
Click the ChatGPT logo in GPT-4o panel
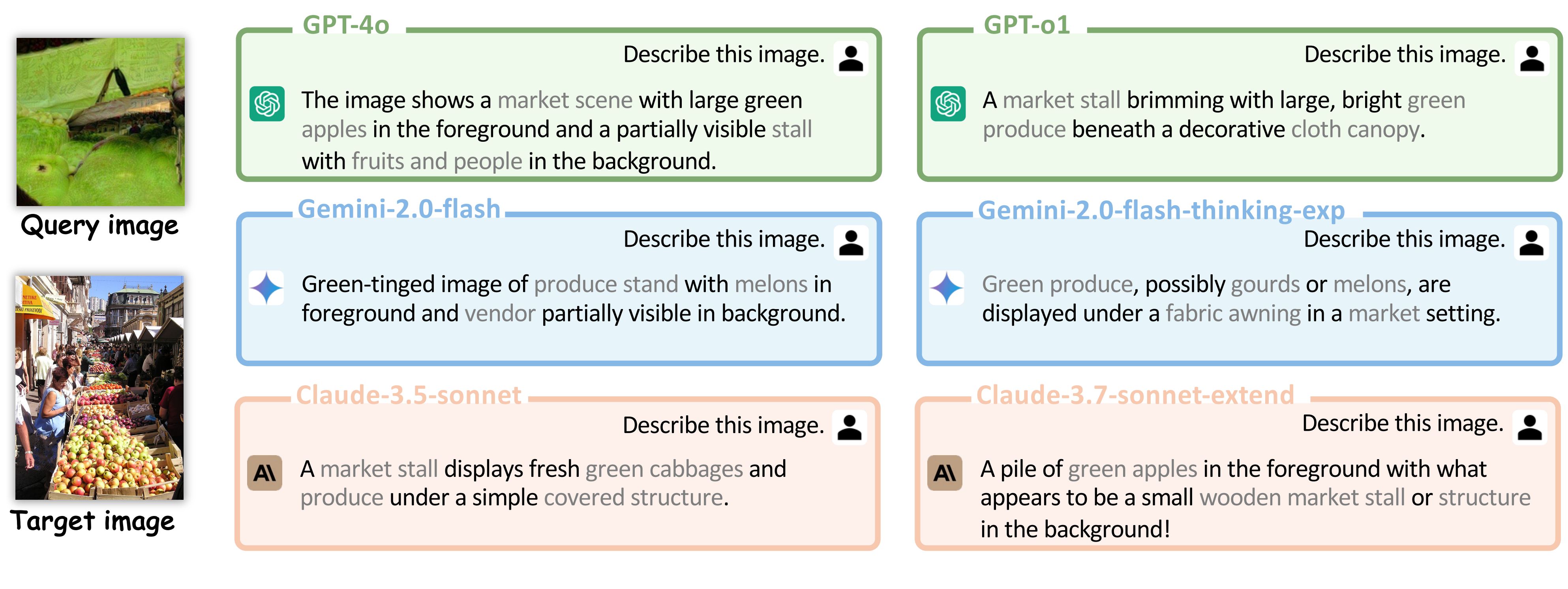click(266, 103)
